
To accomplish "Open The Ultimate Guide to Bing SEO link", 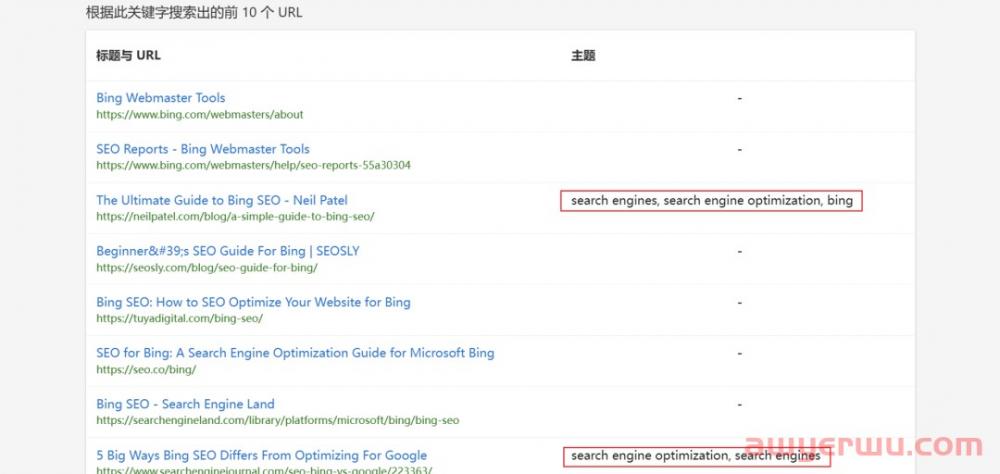I will click(x=222, y=200).
